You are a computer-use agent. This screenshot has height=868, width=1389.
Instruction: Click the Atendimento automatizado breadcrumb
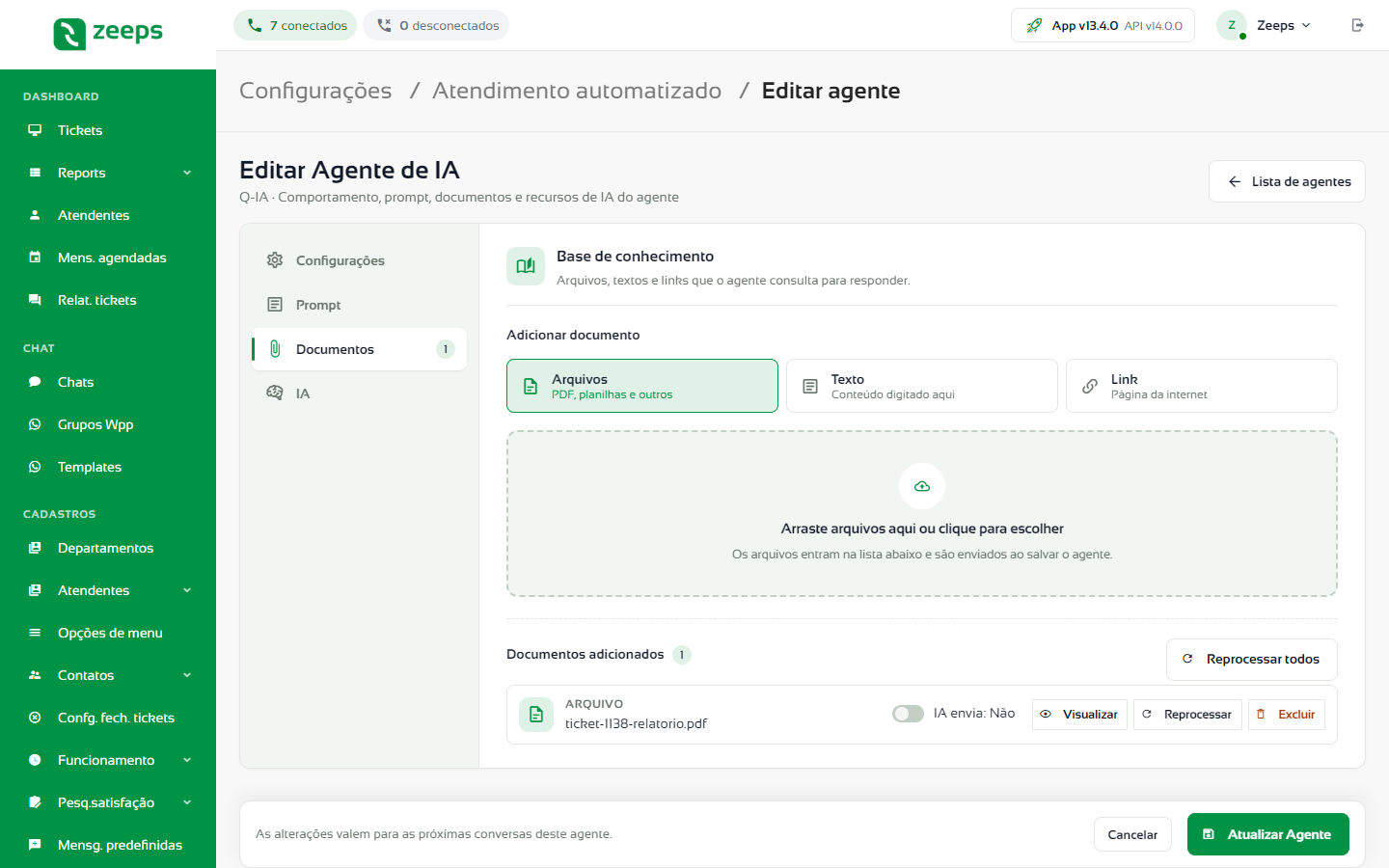click(577, 91)
